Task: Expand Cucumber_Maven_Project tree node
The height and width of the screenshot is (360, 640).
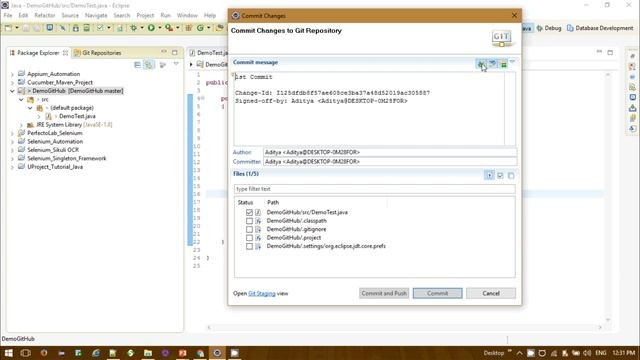Action: tap(12, 83)
